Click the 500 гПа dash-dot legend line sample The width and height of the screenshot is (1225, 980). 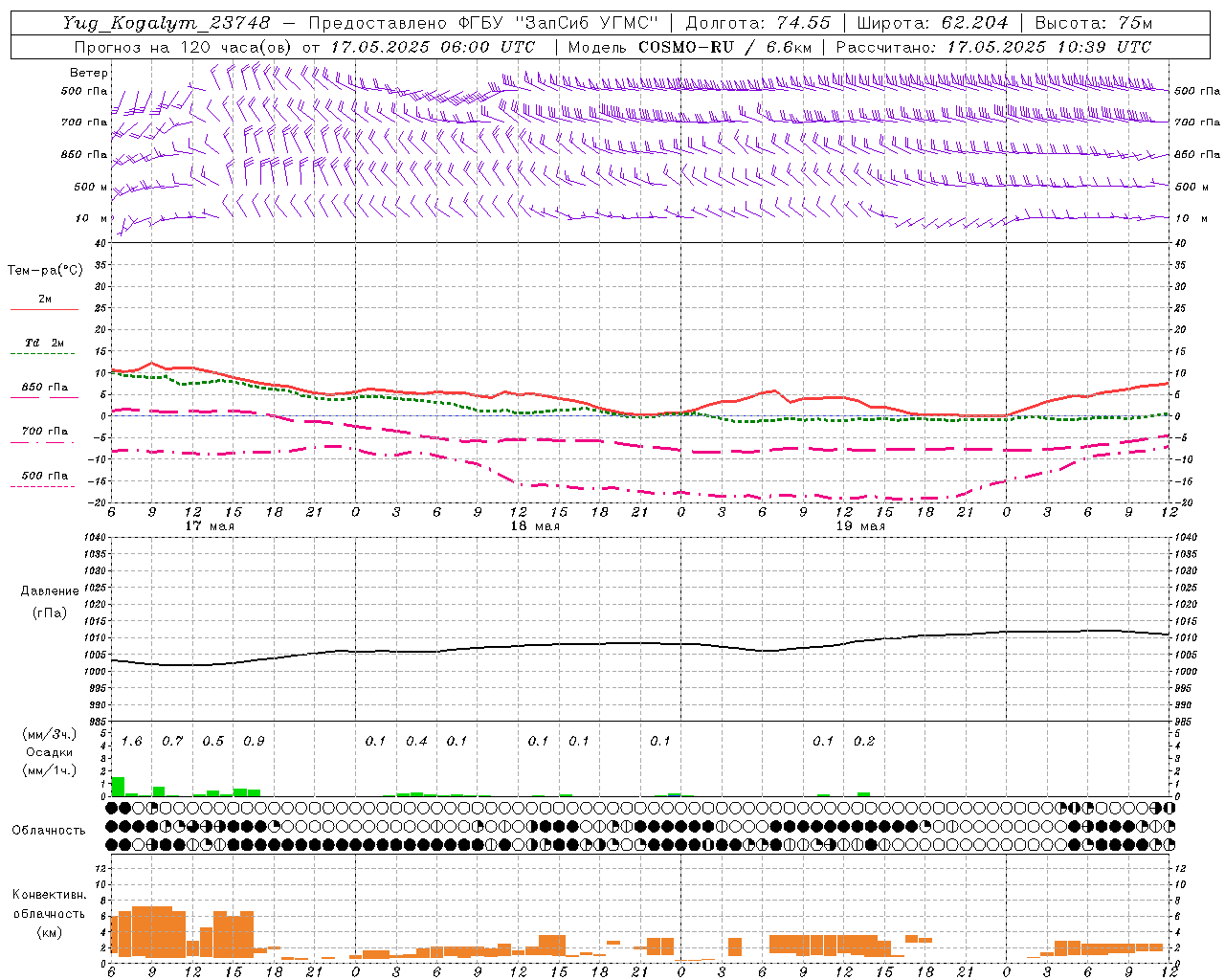[x=43, y=487]
